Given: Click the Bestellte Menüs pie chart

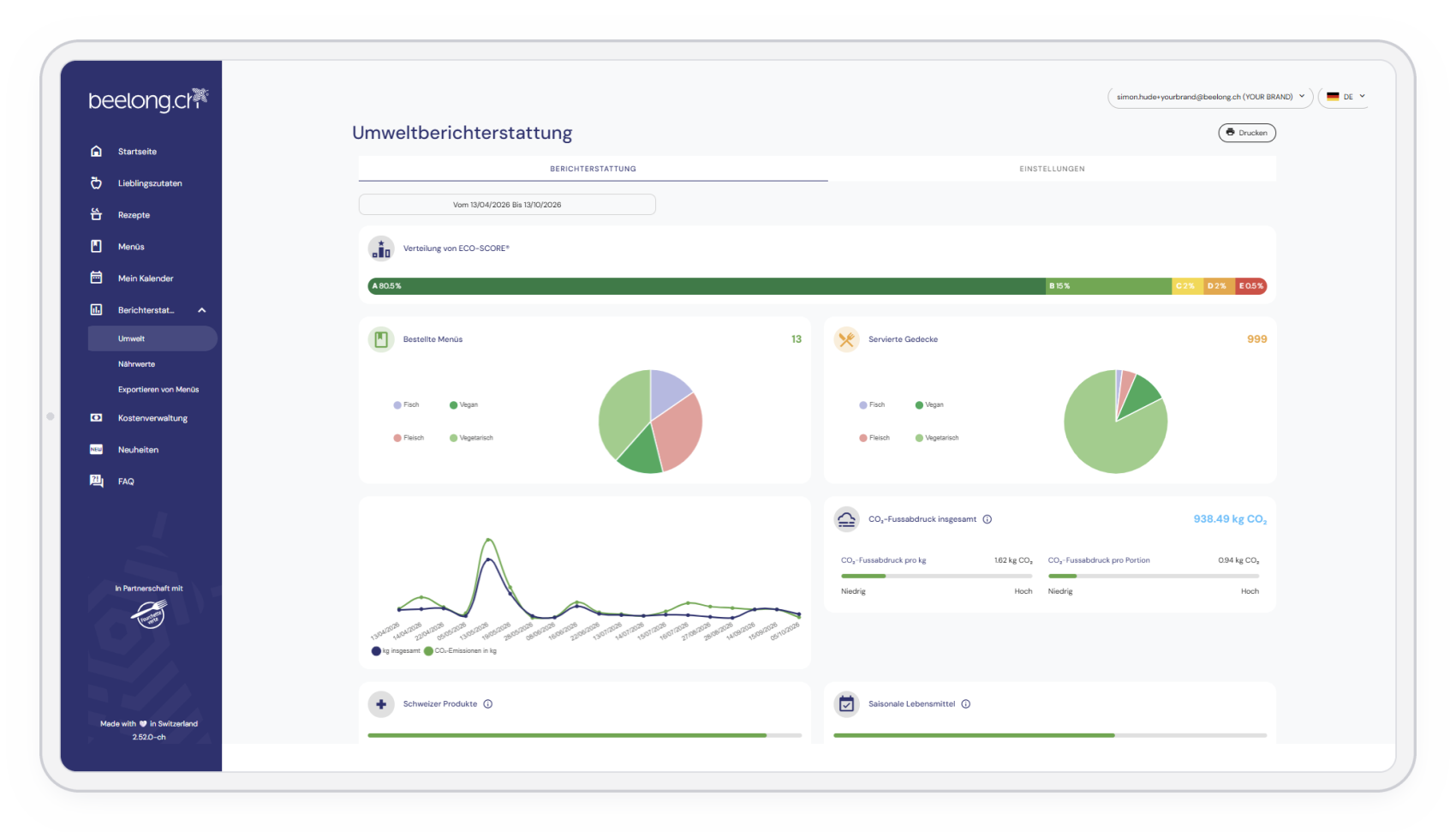Looking at the screenshot, I should point(650,422).
